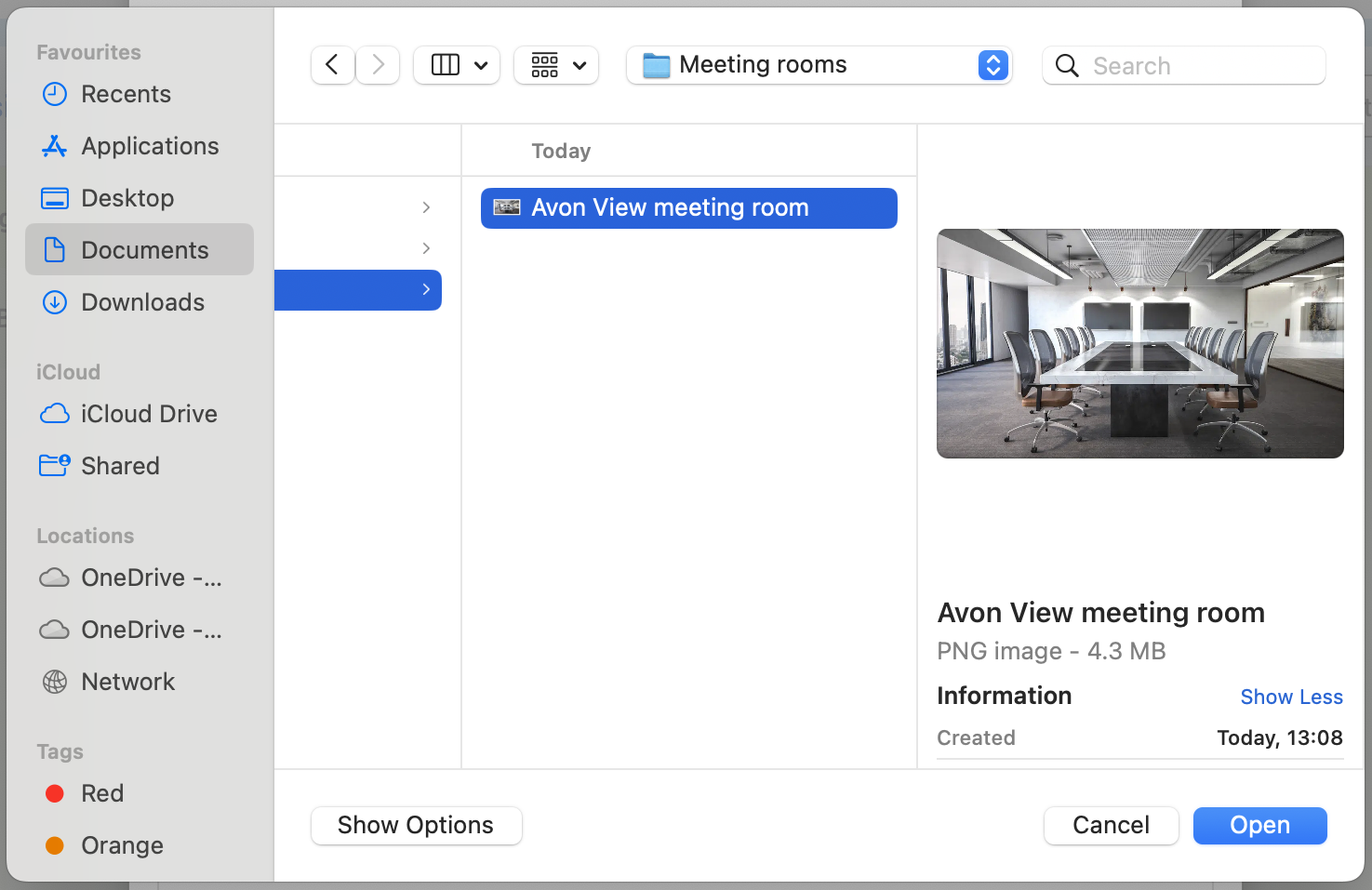
Task: Select Desktop in the sidebar
Action: 127,198
